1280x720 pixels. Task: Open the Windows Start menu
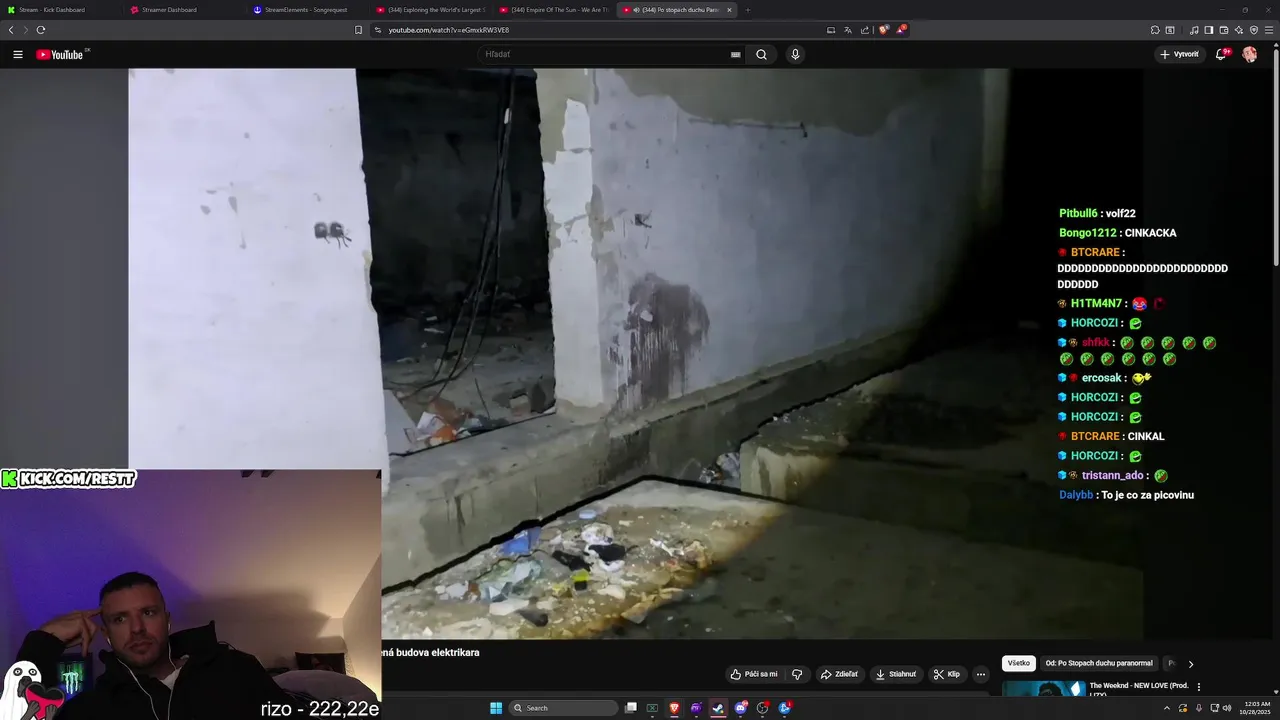(496, 708)
